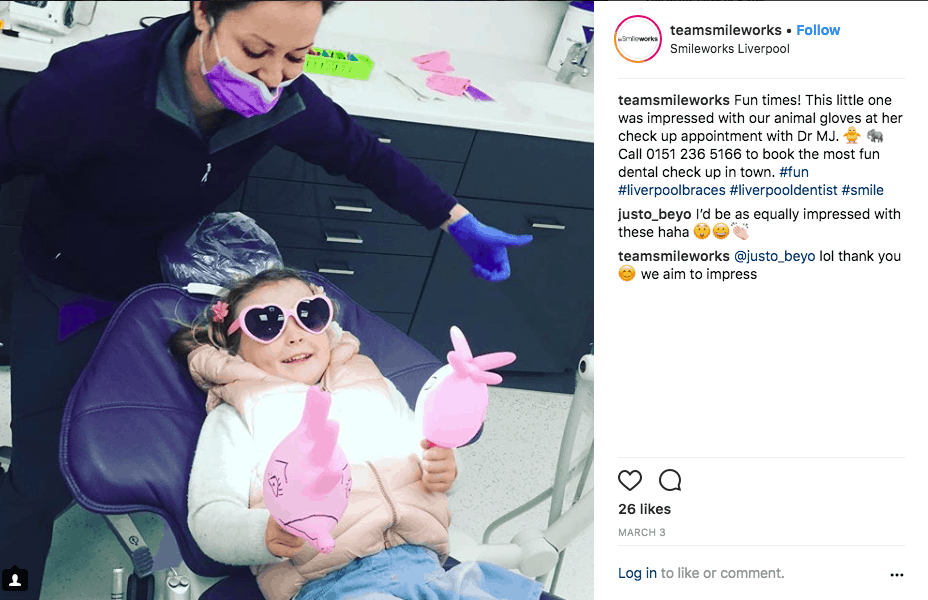Click the MARCH 3 post date
This screenshot has height=600, width=928.
[642, 533]
